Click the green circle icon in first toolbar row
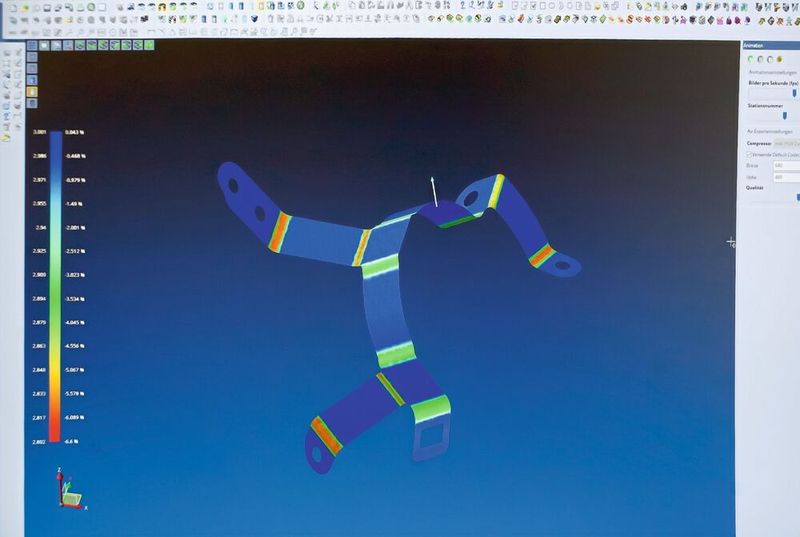800x537 pixels. click(x=91, y=7)
